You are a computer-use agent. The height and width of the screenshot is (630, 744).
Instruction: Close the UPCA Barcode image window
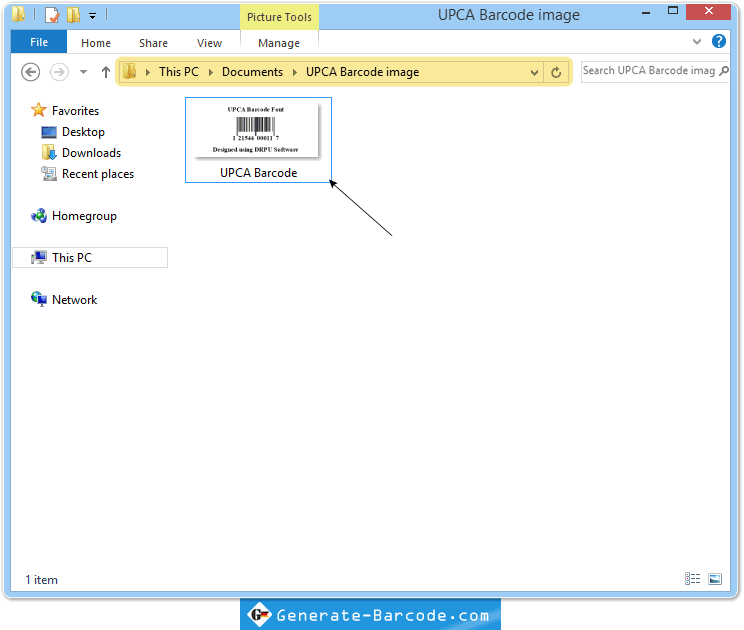(x=708, y=11)
